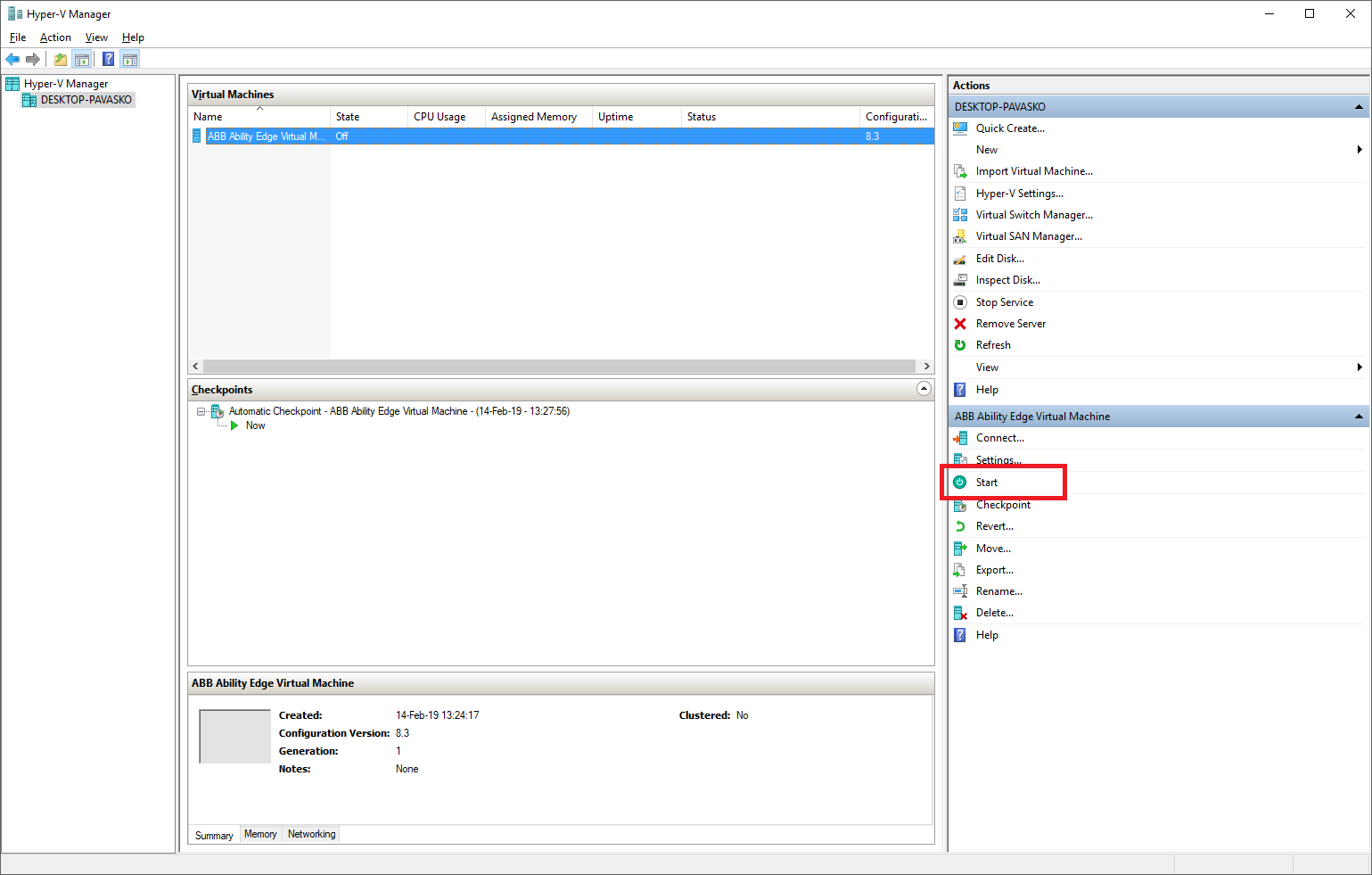The width and height of the screenshot is (1372, 875).
Task: Click the Virtual SAN Manager icon
Action: point(960,236)
